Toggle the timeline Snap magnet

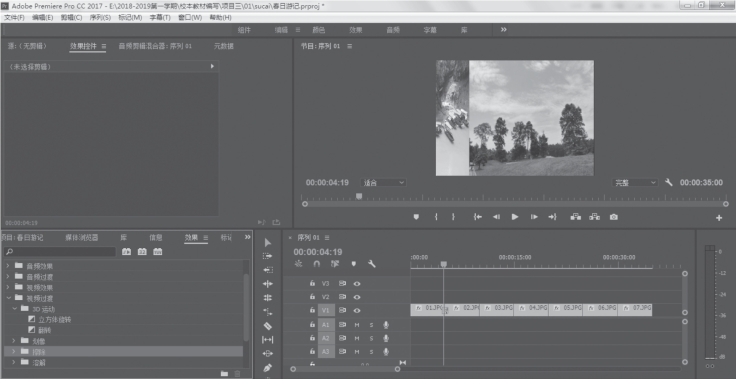(x=316, y=264)
